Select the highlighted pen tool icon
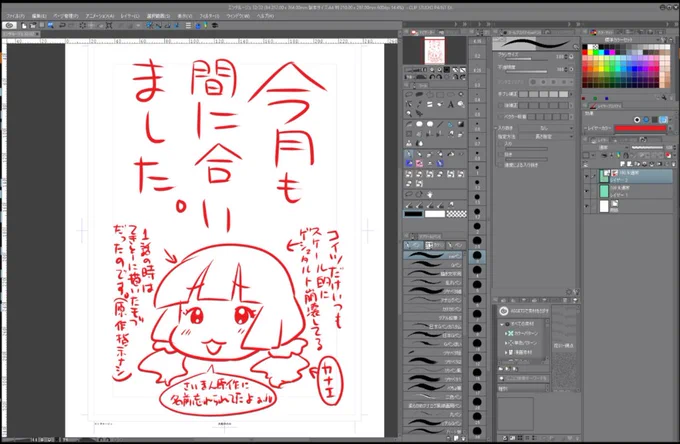 409,154
